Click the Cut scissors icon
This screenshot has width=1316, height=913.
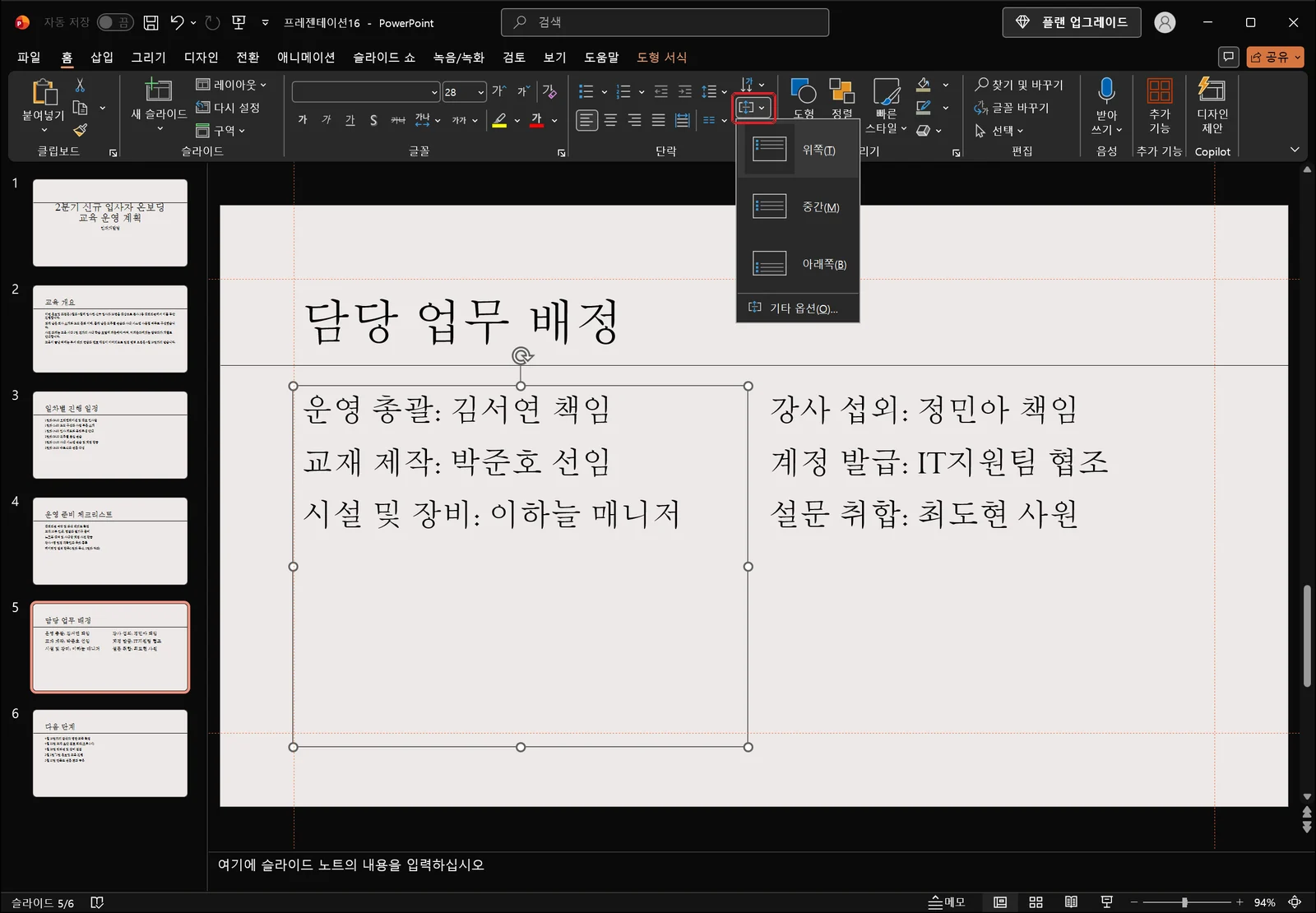click(80, 86)
